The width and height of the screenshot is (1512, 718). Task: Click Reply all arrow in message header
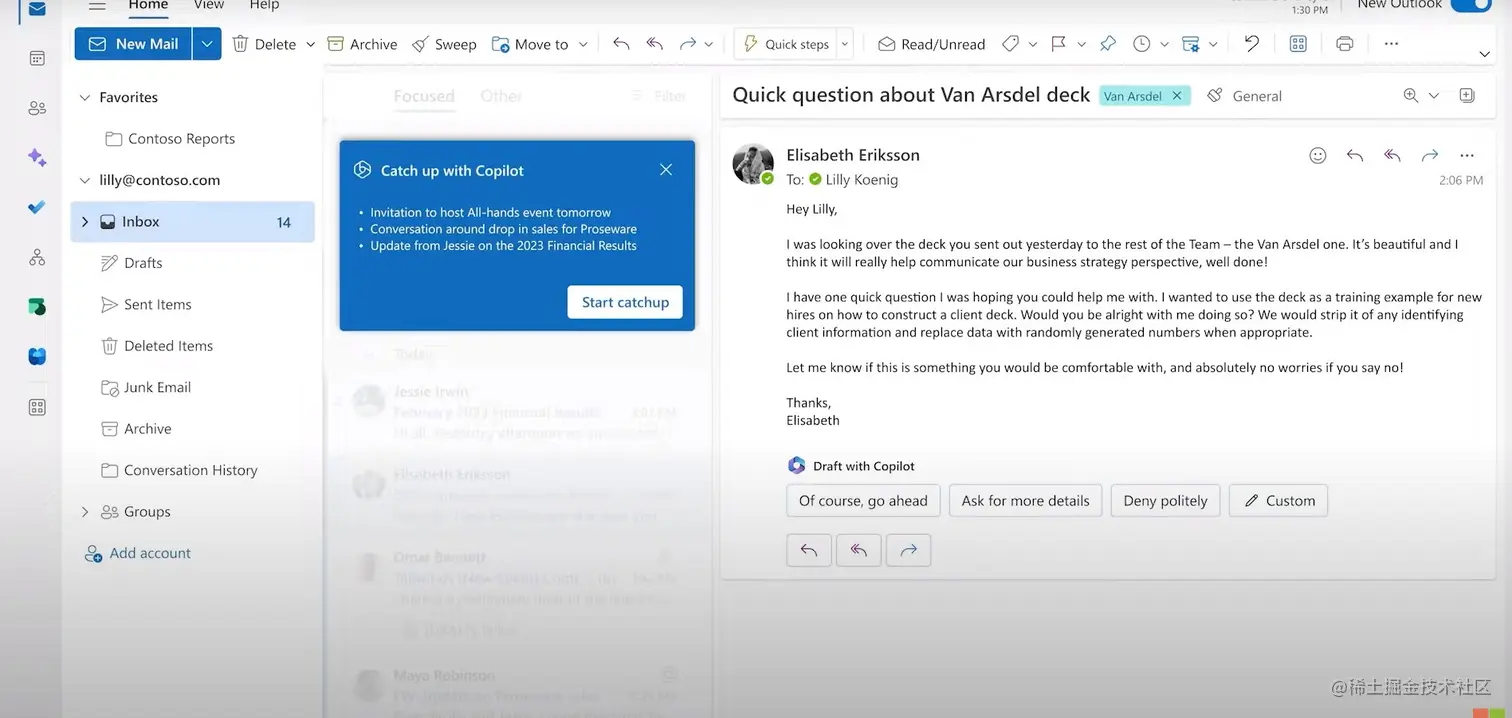(1392, 156)
